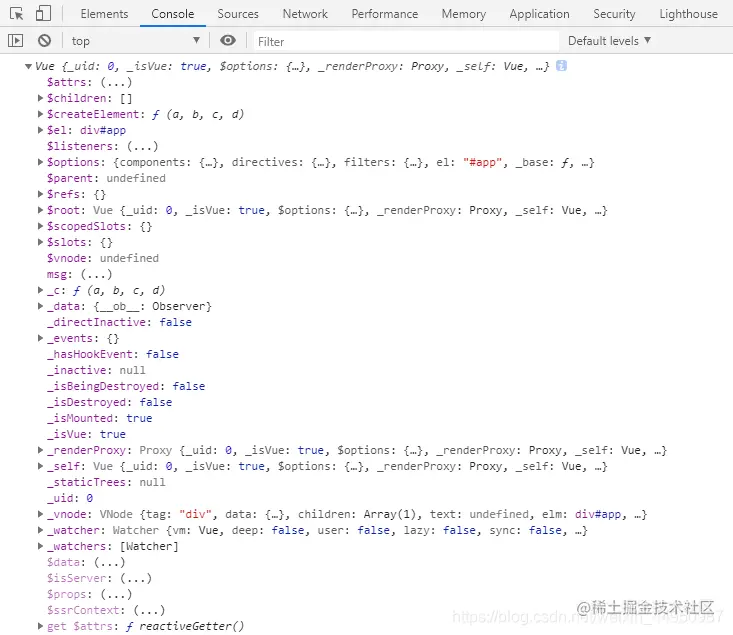
Task: Expand the _self Vue entry
Action: (x=40, y=466)
